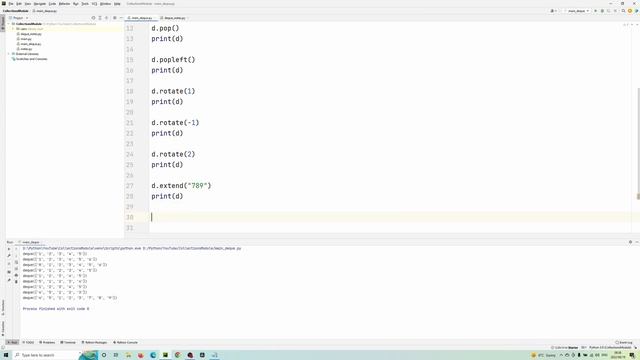Viewport: 640px width, 360px height.
Task: Click the Search Everywhere magnifier icon
Action: coord(623,11)
